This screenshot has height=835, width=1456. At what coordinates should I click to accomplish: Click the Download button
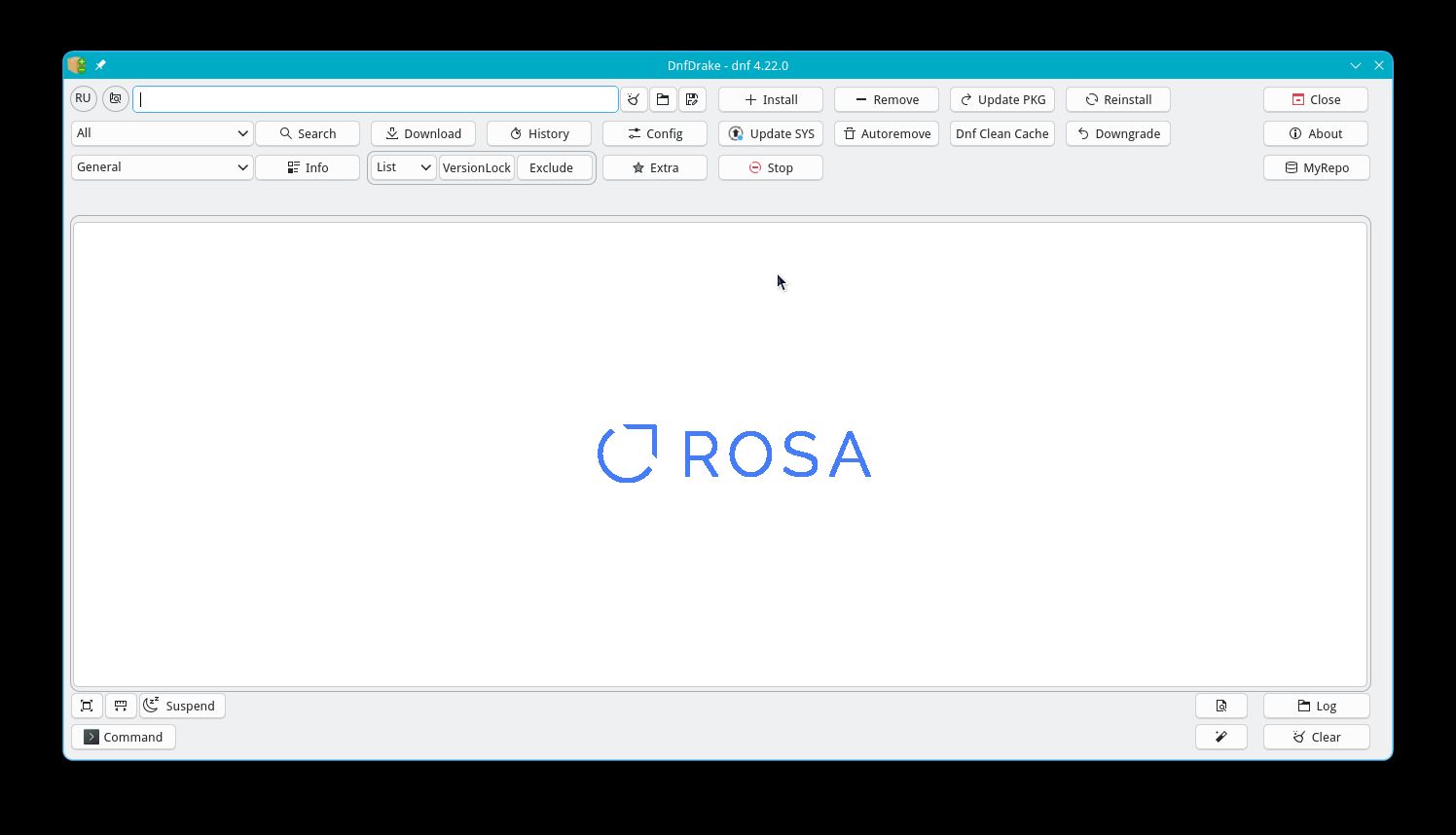pyautogui.click(x=423, y=133)
